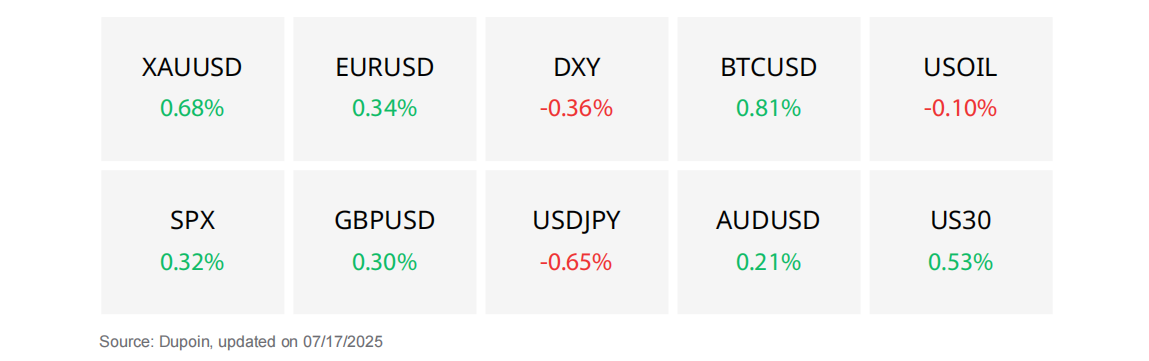Viewport: 1149px width, 361px height.
Task: Select the USDJPY card
Action: click(577, 242)
